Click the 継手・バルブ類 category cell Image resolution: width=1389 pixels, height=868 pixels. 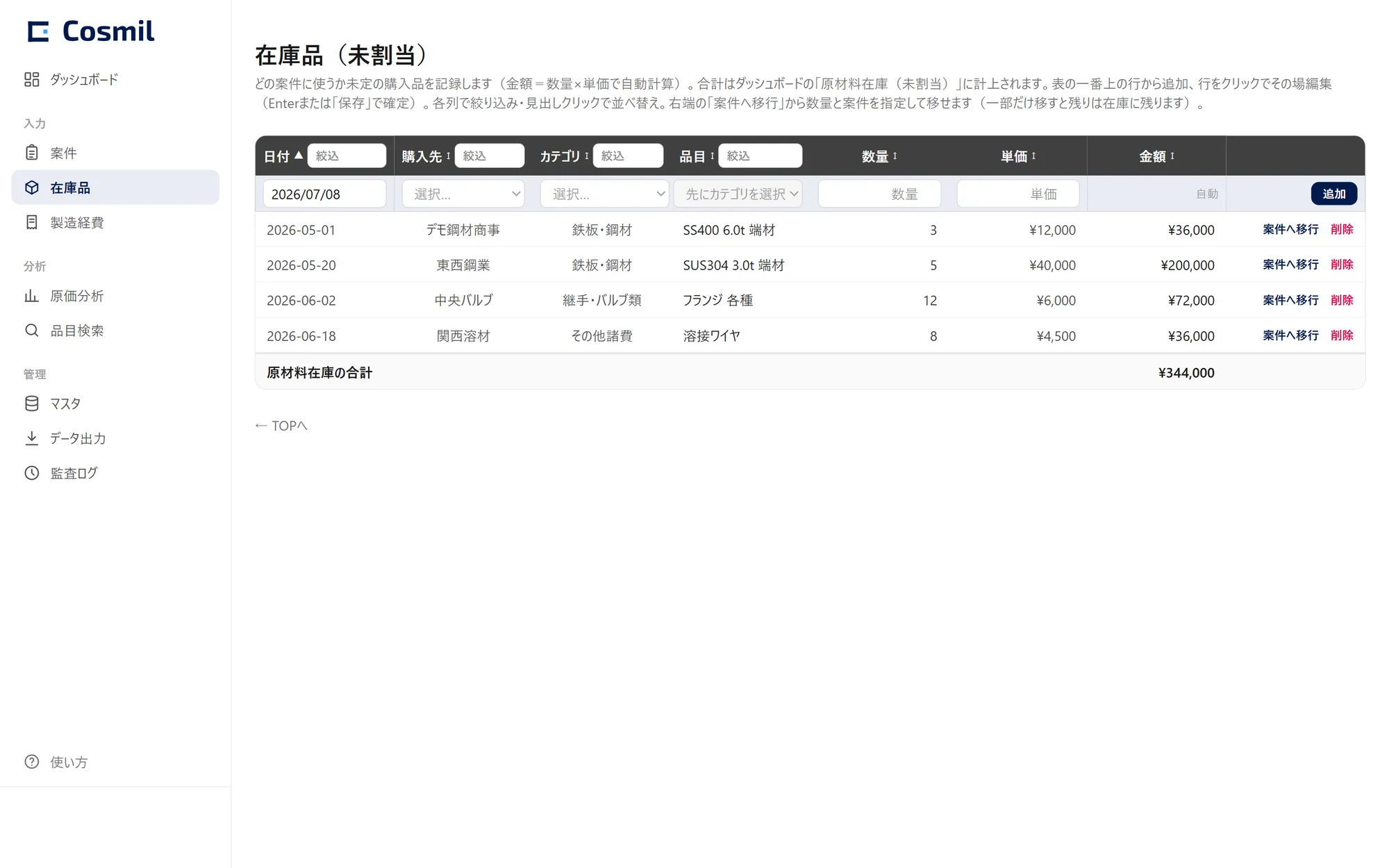click(601, 301)
